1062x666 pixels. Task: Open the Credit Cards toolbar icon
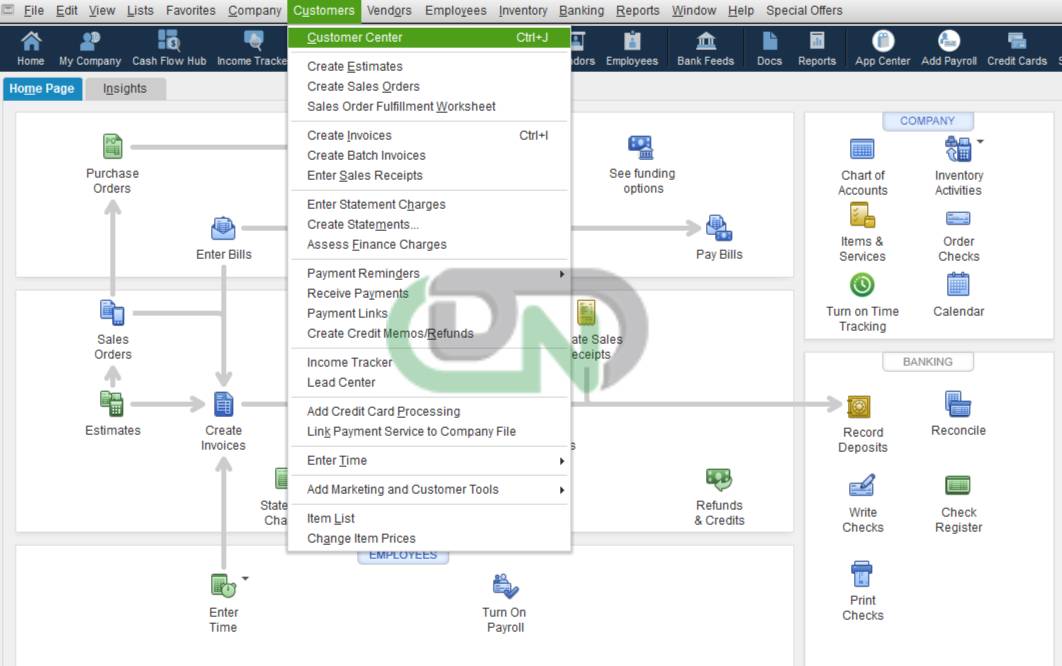1016,47
